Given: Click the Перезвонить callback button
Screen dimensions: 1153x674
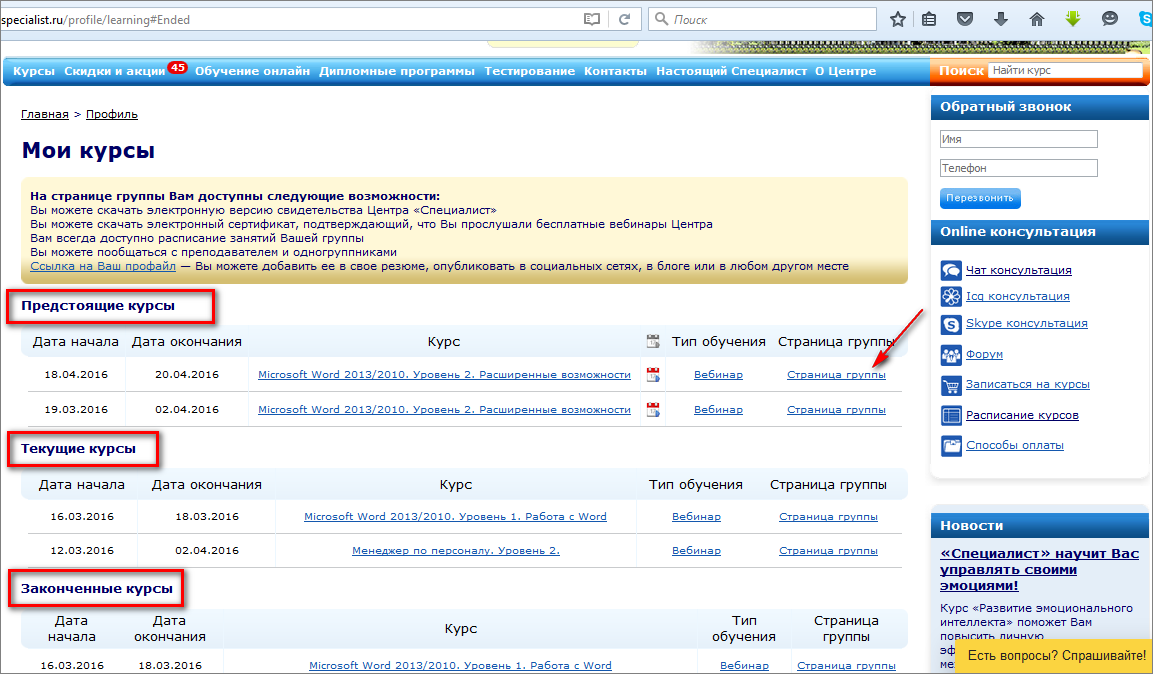Looking at the screenshot, I should (x=979, y=198).
